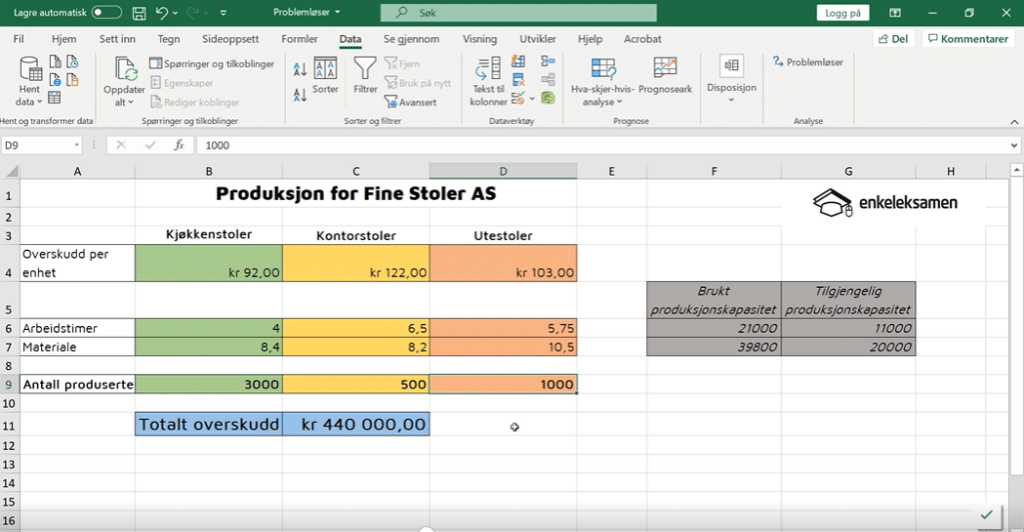This screenshot has height=532, width=1024.
Task: Click the fx insert function icon
Action: pyautogui.click(x=179, y=145)
